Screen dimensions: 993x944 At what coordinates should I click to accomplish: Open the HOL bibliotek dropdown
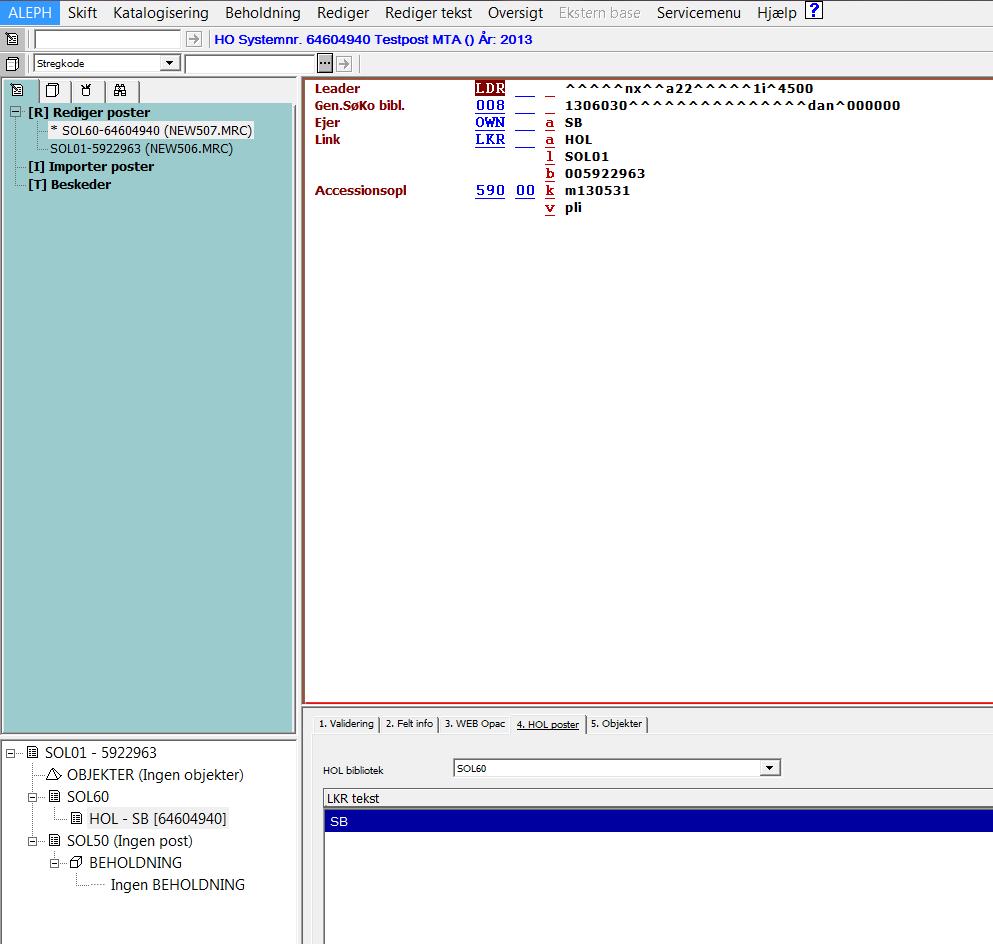(769, 768)
